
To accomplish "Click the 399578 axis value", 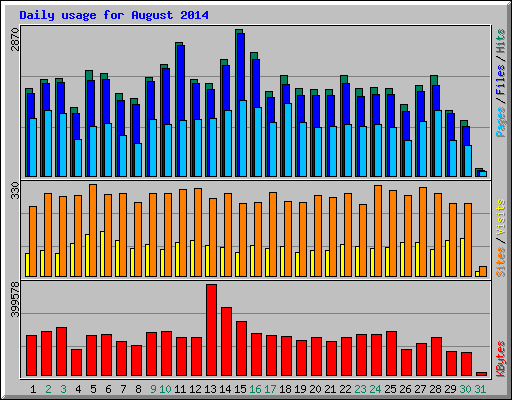I will [15, 300].
